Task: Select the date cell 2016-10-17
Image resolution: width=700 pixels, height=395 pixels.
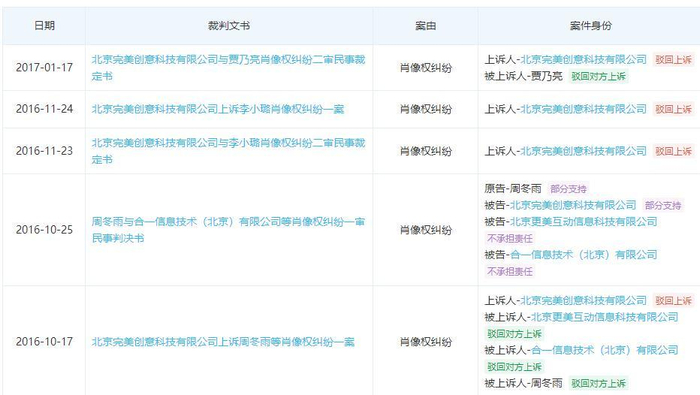Action: pyautogui.click(x=44, y=342)
